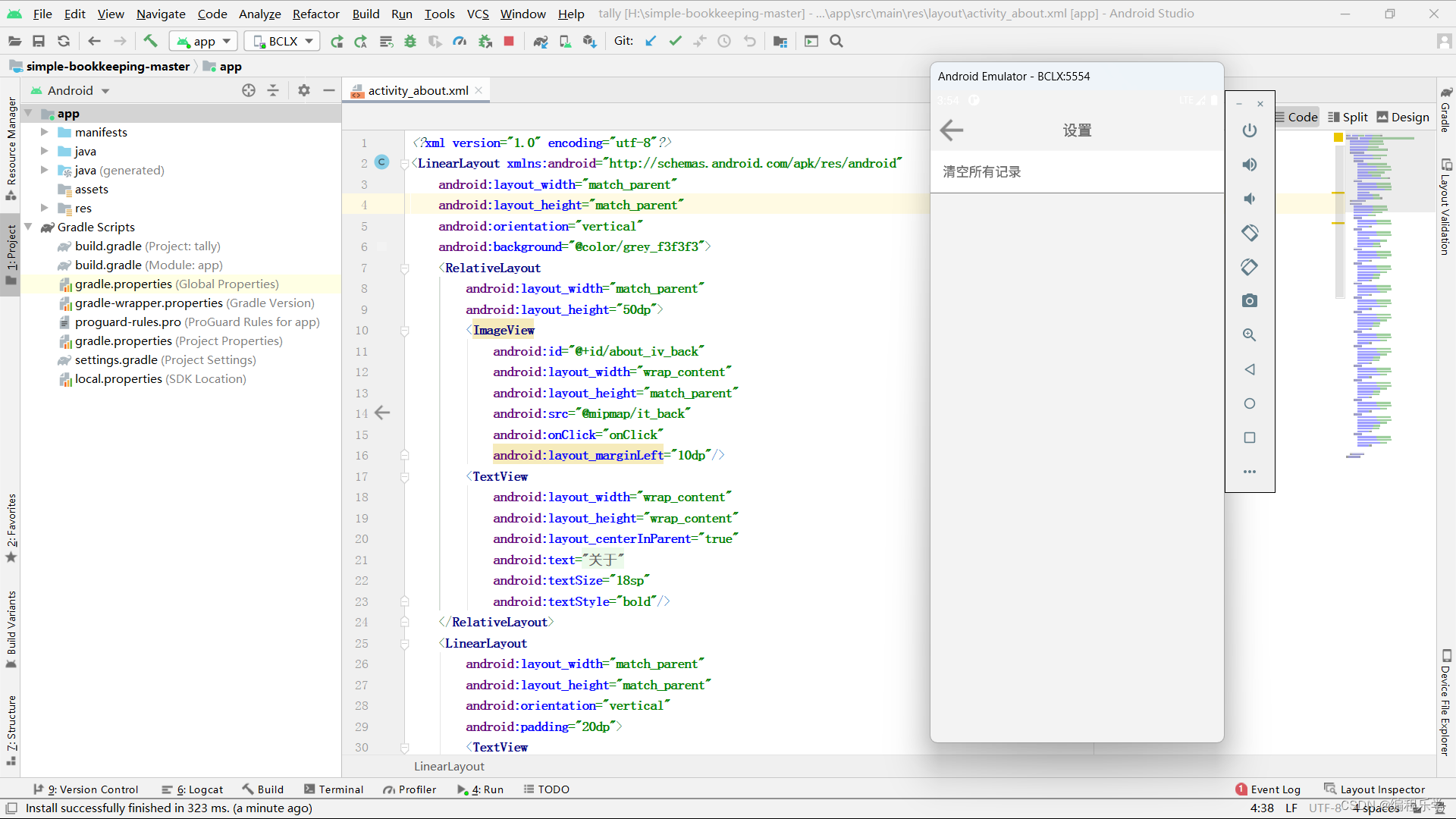1456x819 pixels.
Task: Open the File menu
Action: 42,14
